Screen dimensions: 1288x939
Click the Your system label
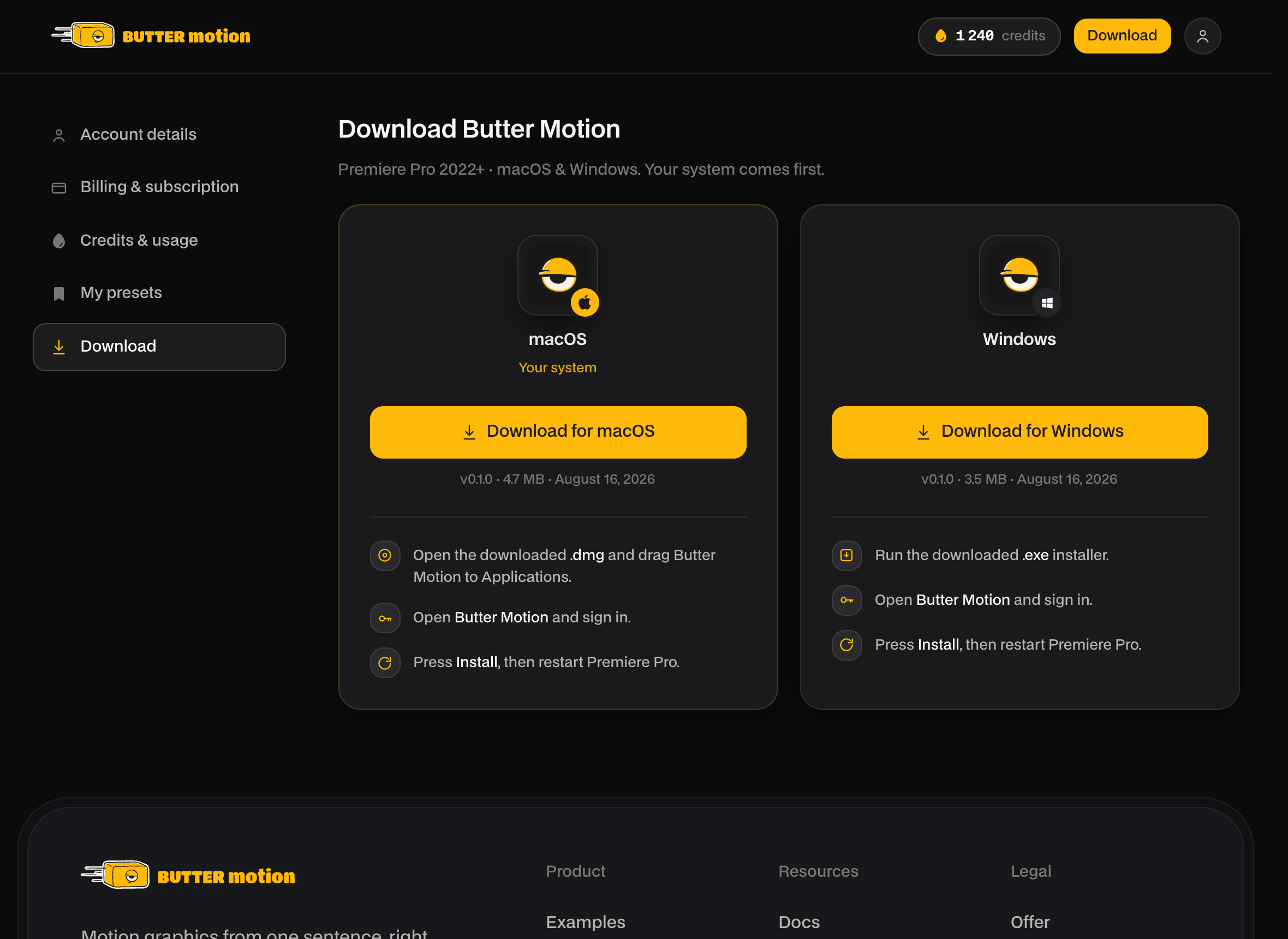pyautogui.click(x=557, y=368)
